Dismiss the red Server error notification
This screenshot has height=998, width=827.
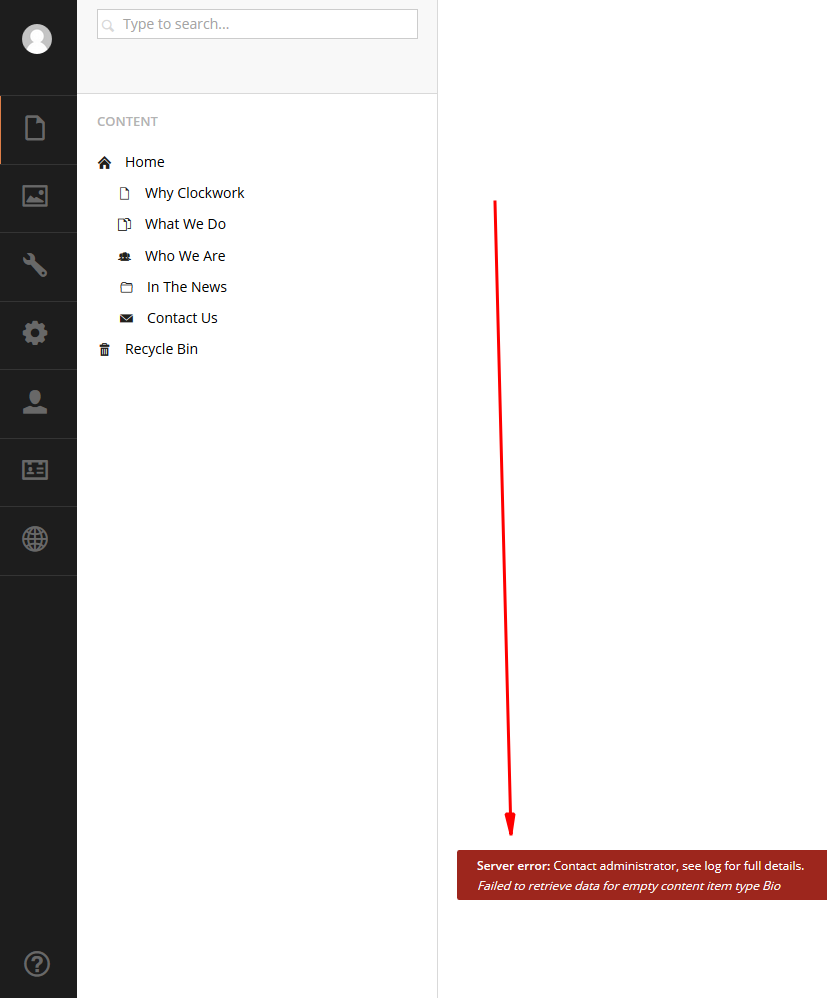pyautogui.click(x=641, y=875)
